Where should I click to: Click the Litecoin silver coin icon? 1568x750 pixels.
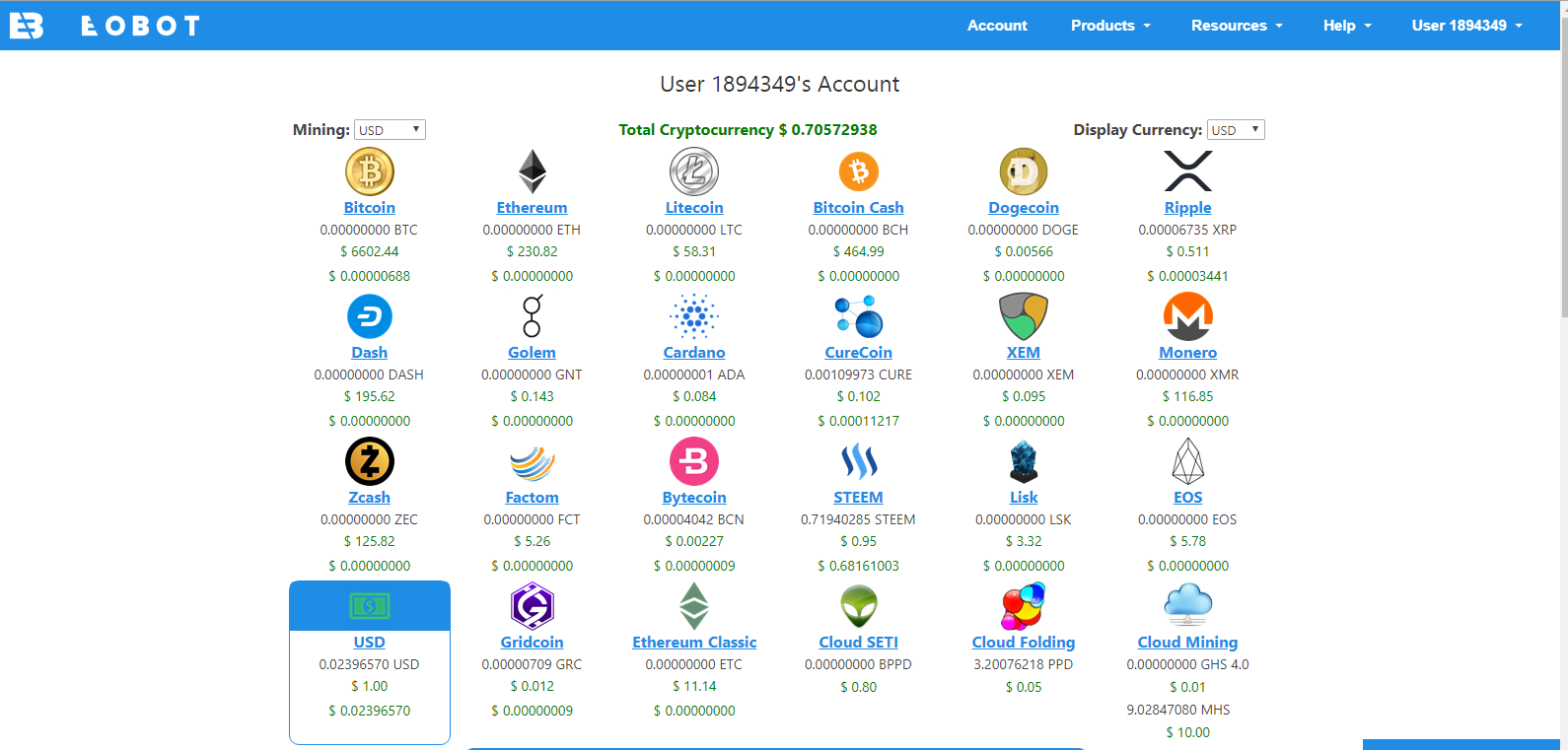[x=694, y=171]
